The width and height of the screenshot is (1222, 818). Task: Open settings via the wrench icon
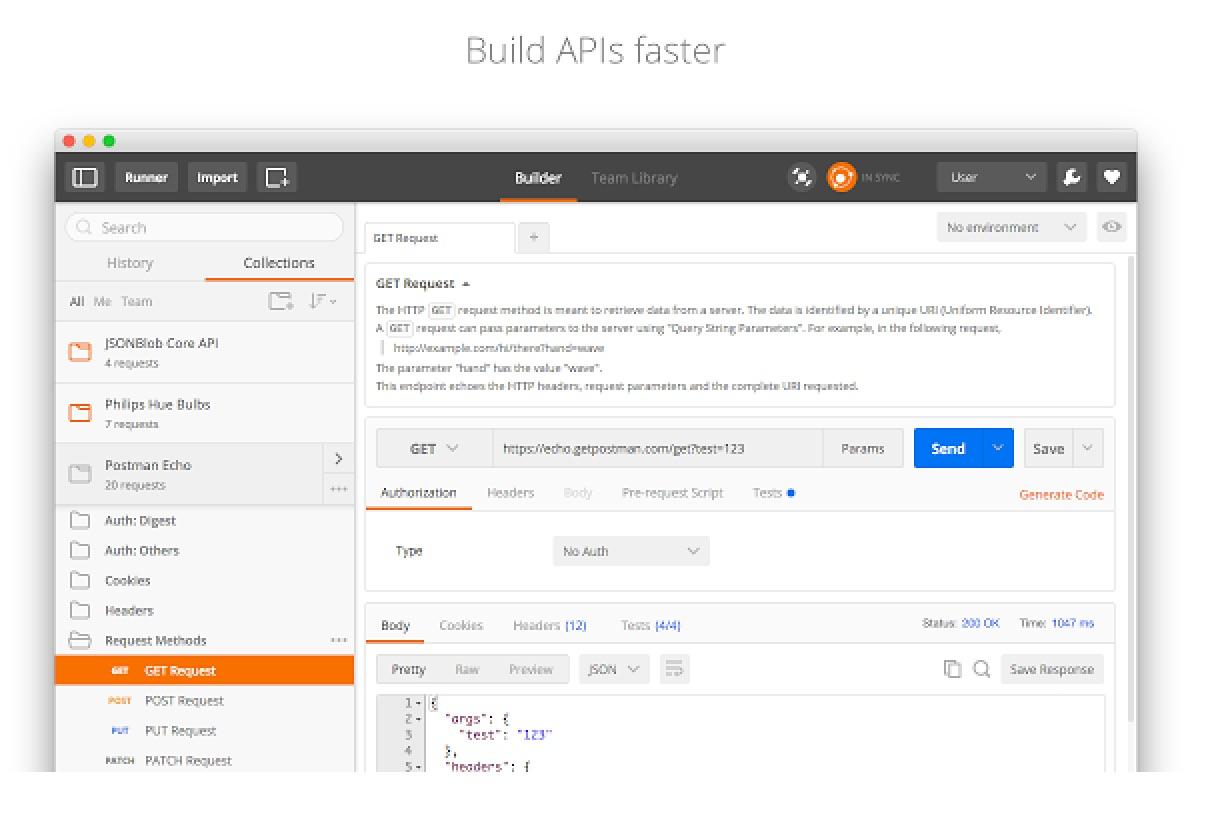[x=1072, y=177]
